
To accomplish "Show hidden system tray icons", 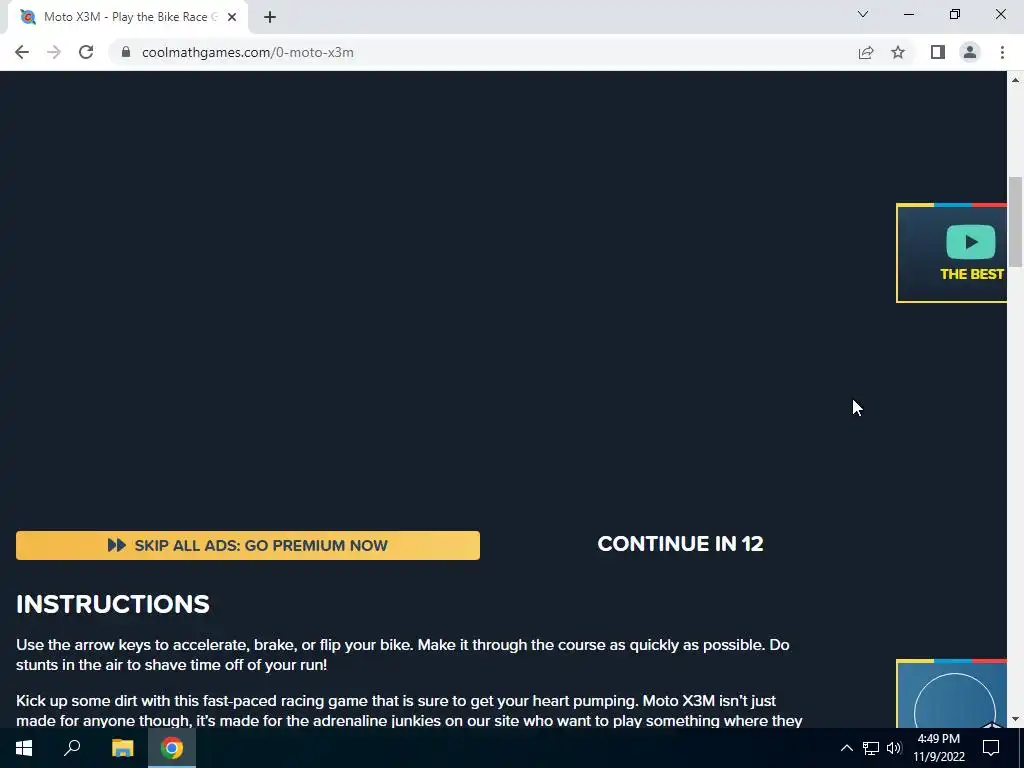I will click(846, 748).
